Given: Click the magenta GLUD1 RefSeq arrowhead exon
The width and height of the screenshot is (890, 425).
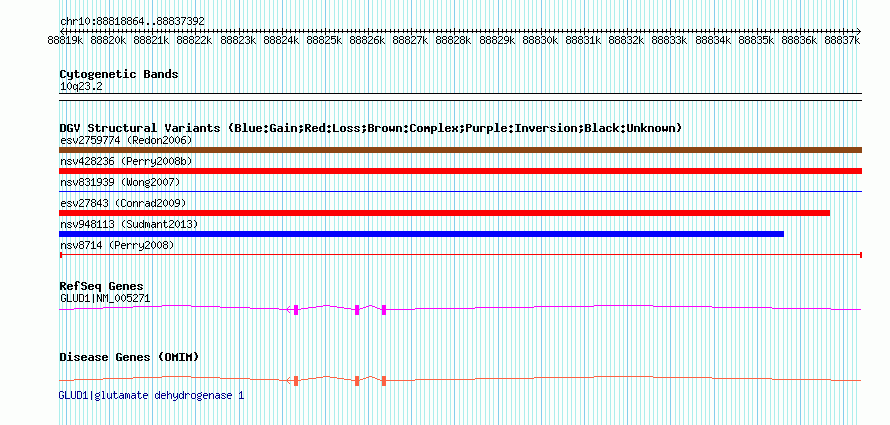Looking at the screenshot, I should [294, 309].
